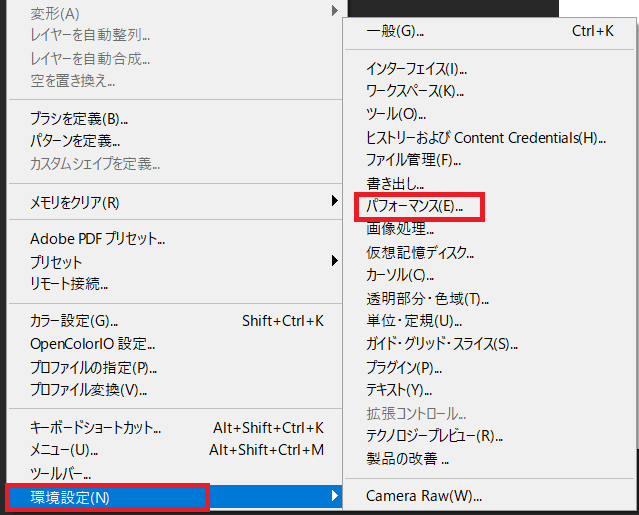
Task: Open カラー設定(G)... color settings
Action: [x=175, y=321]
